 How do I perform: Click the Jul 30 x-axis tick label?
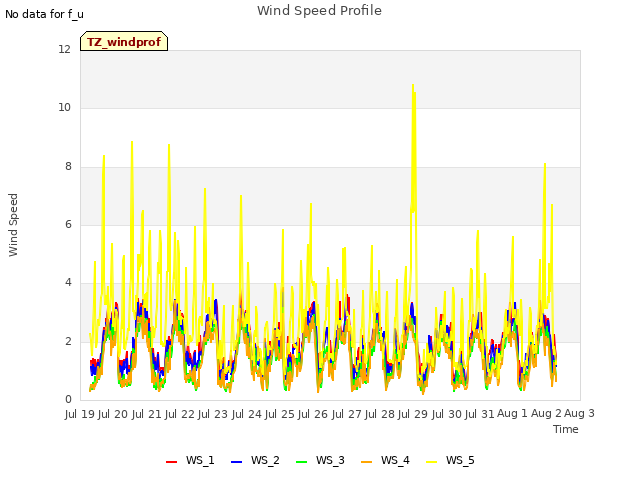pos(447,414)
